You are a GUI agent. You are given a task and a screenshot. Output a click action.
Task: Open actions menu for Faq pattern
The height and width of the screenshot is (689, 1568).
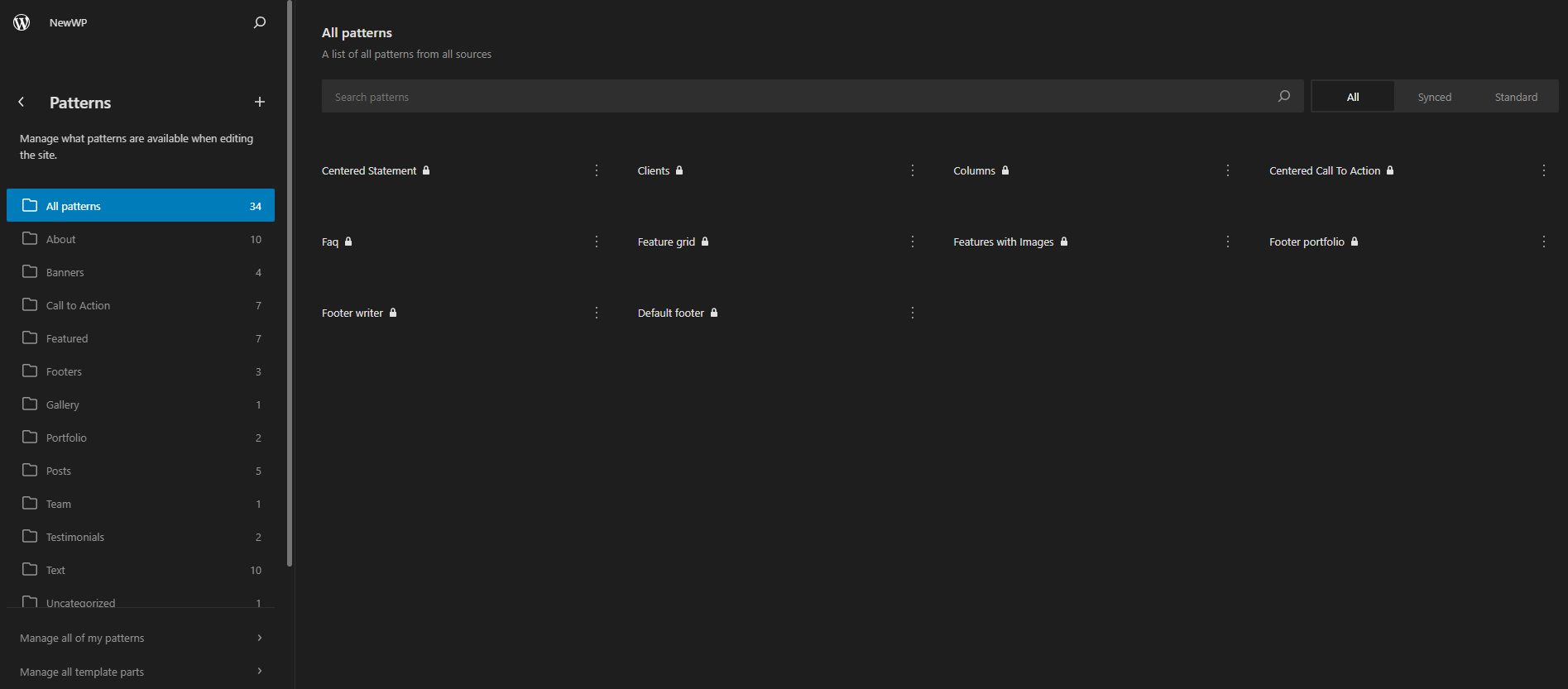click(597, 242)
